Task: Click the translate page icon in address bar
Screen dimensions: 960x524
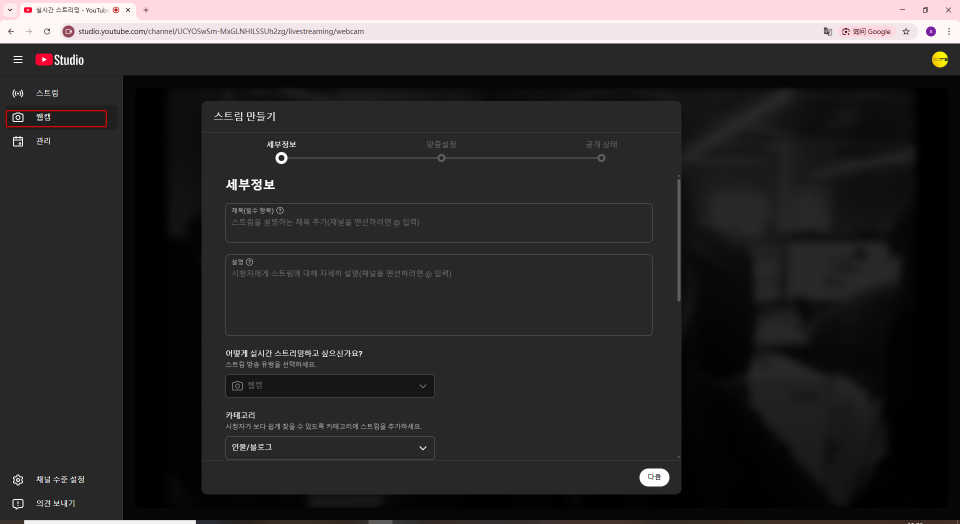Action: tap(827, 31)
